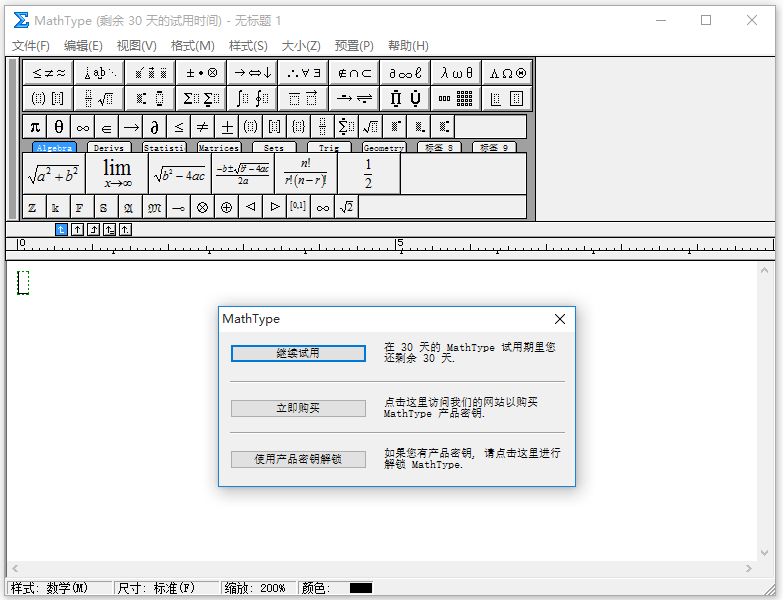Open the summation templates palette
The width and height of the screenshot is (783, 600).
200,98
